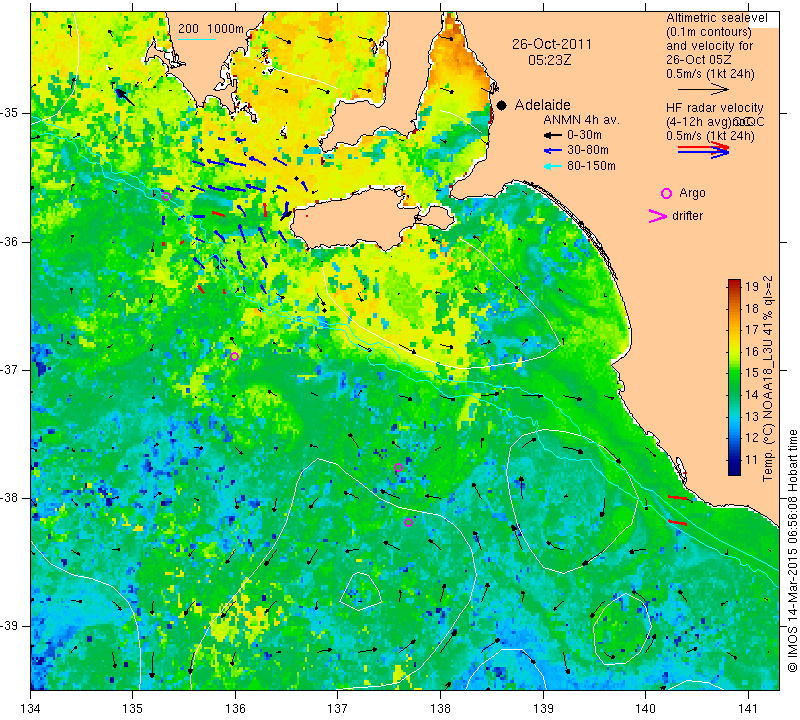Click the 140 longitude axis label
Screen dimensions: 800x720
click(x=646, y=708)
